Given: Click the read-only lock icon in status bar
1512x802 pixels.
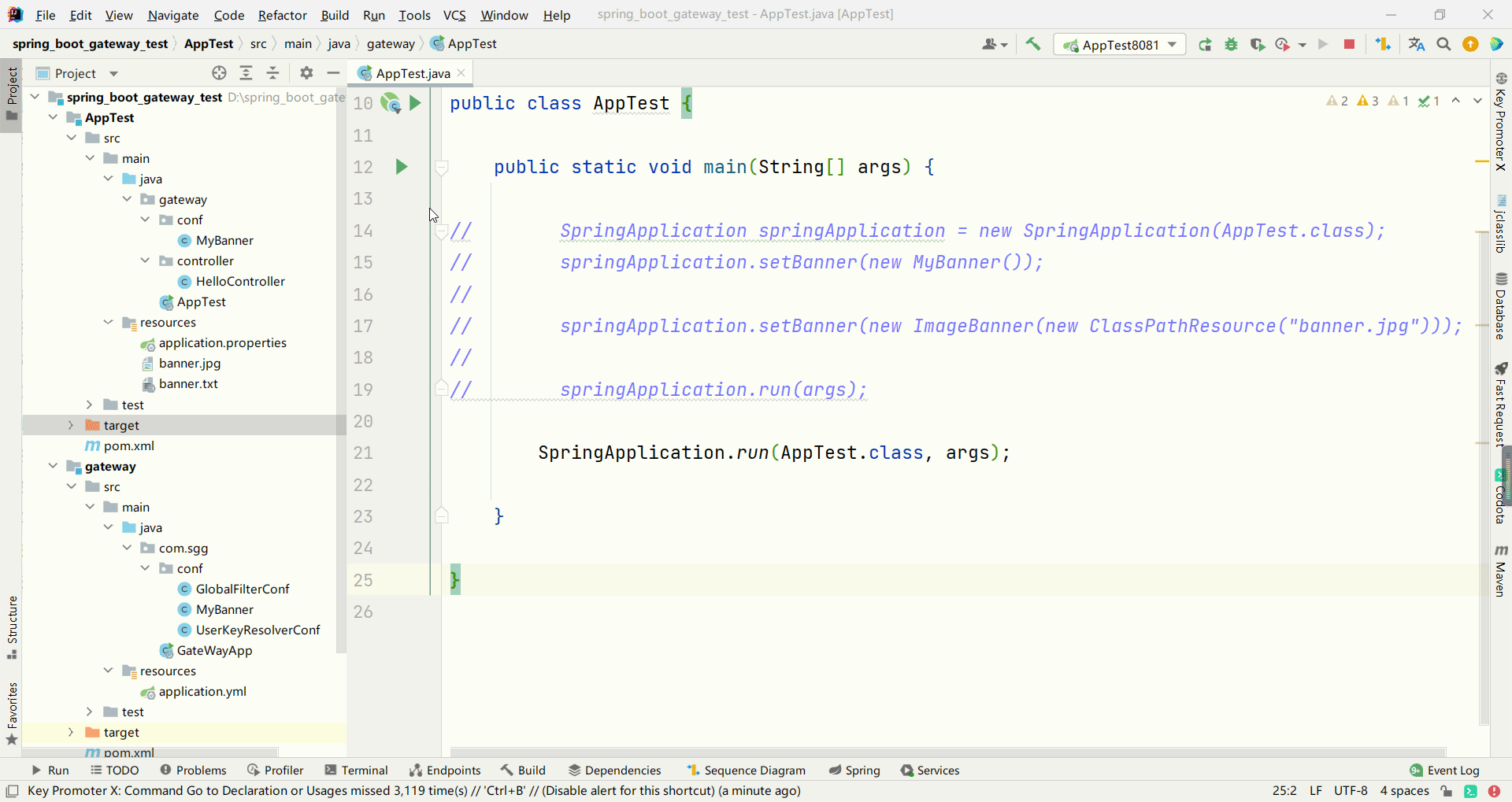Looking at the screenshot, I should click(x=1447, y=791).
